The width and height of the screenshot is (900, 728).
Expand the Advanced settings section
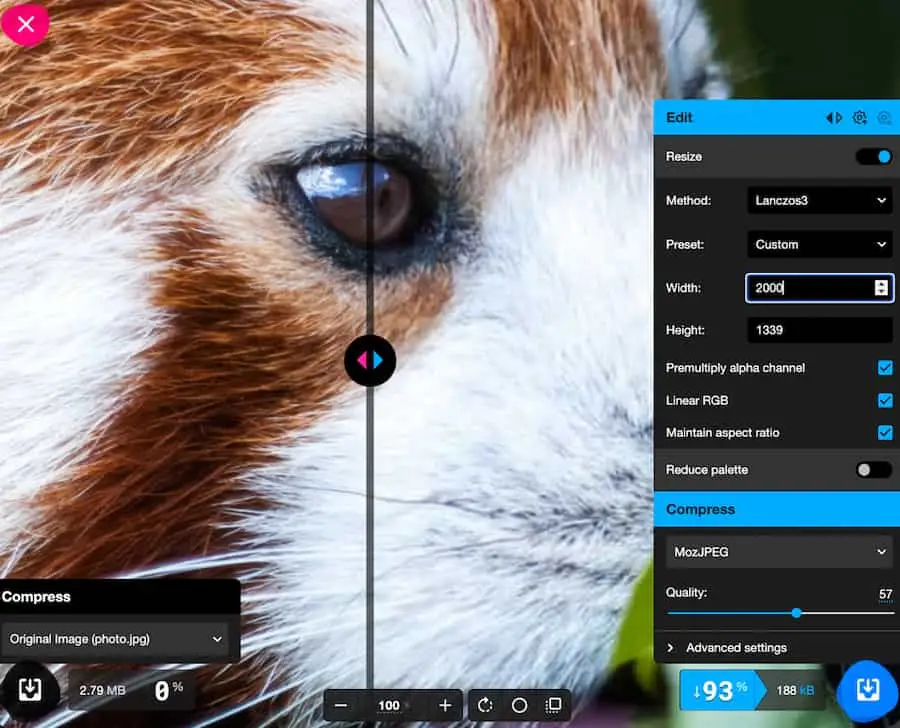click(x=736, y=648)
